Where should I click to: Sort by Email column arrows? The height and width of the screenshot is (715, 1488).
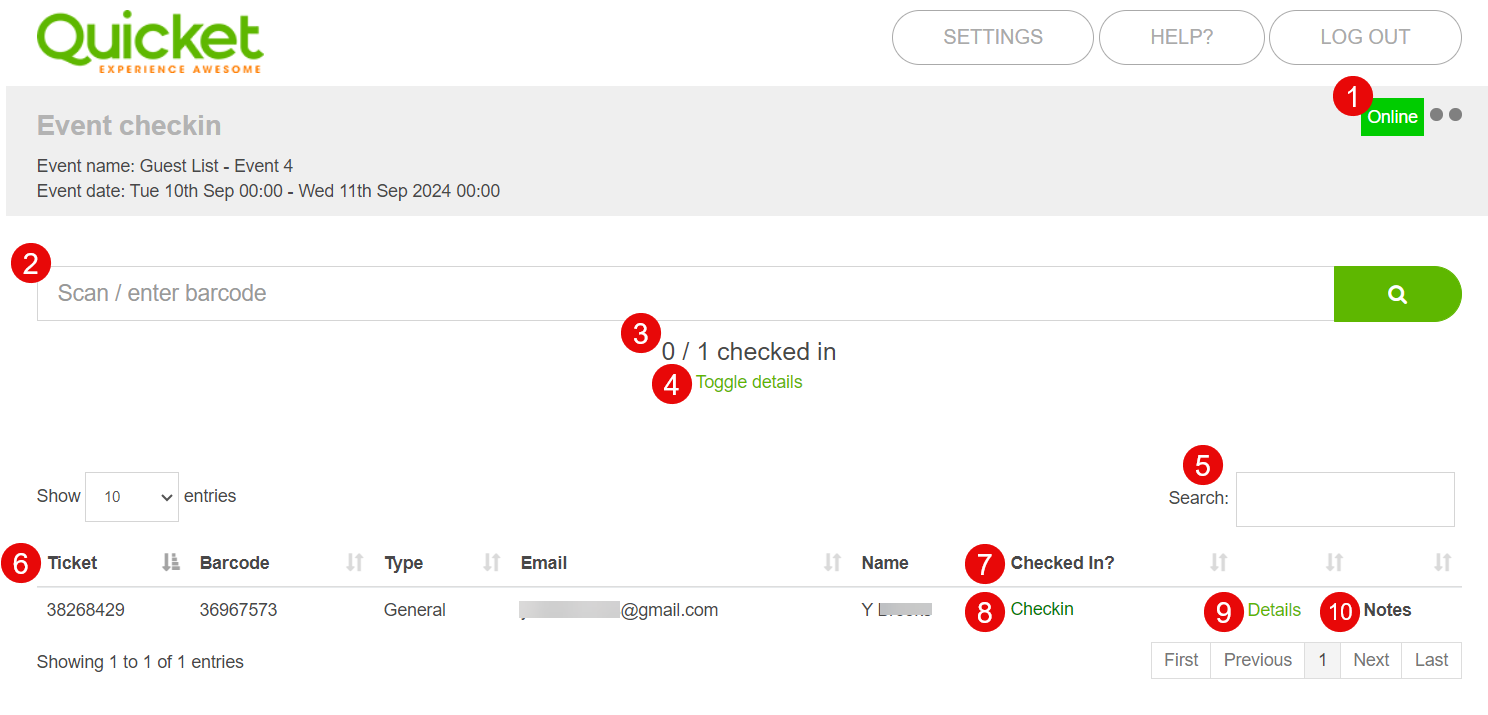[x=832, y=563]
